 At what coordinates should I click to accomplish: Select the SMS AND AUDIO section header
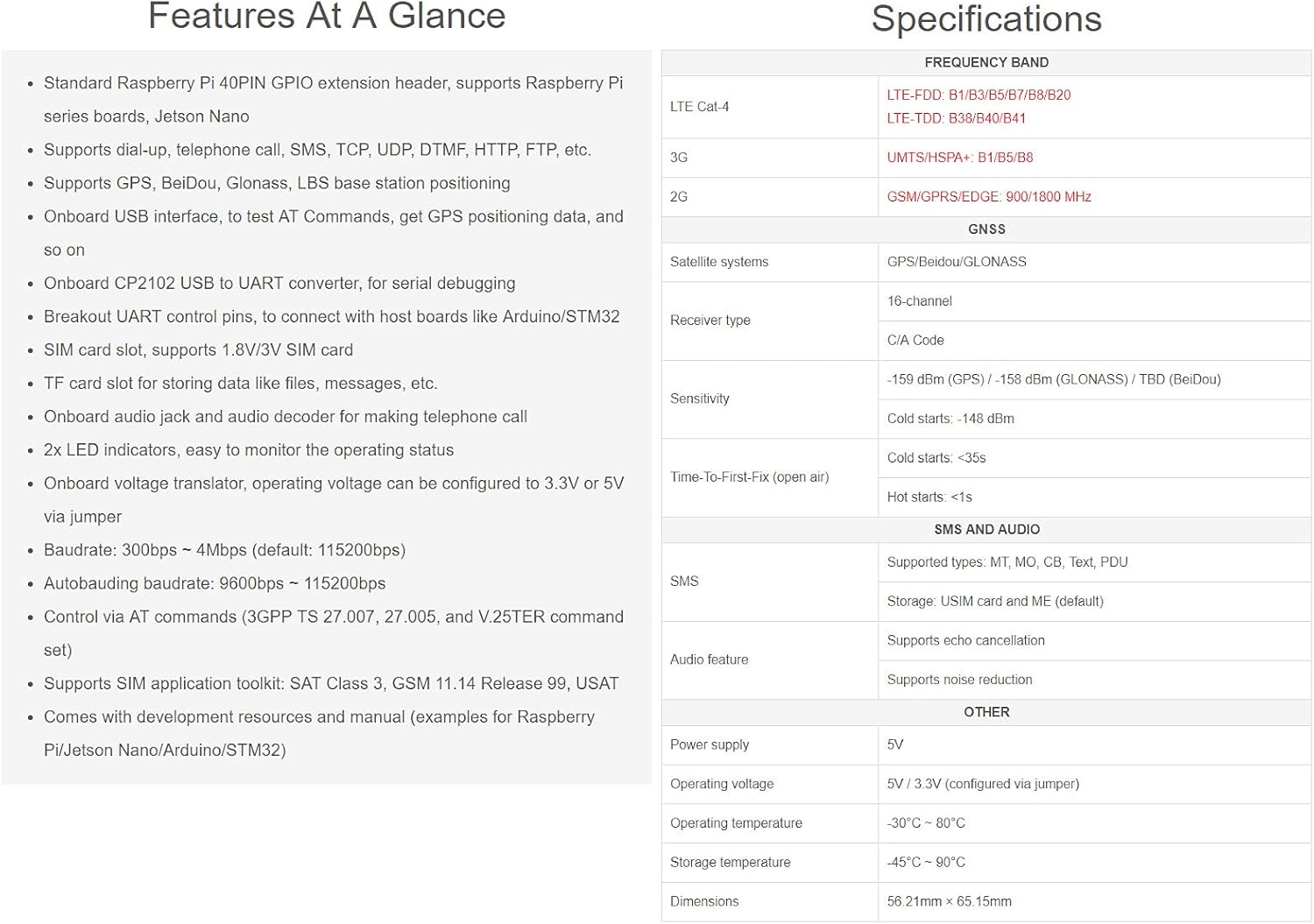coord(986,530)
